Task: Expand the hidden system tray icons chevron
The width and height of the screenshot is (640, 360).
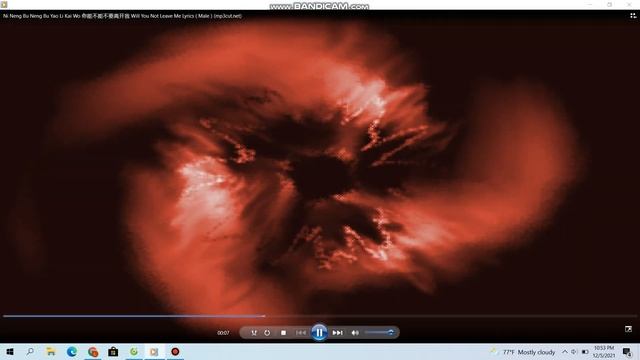Action: click(565, 352)
